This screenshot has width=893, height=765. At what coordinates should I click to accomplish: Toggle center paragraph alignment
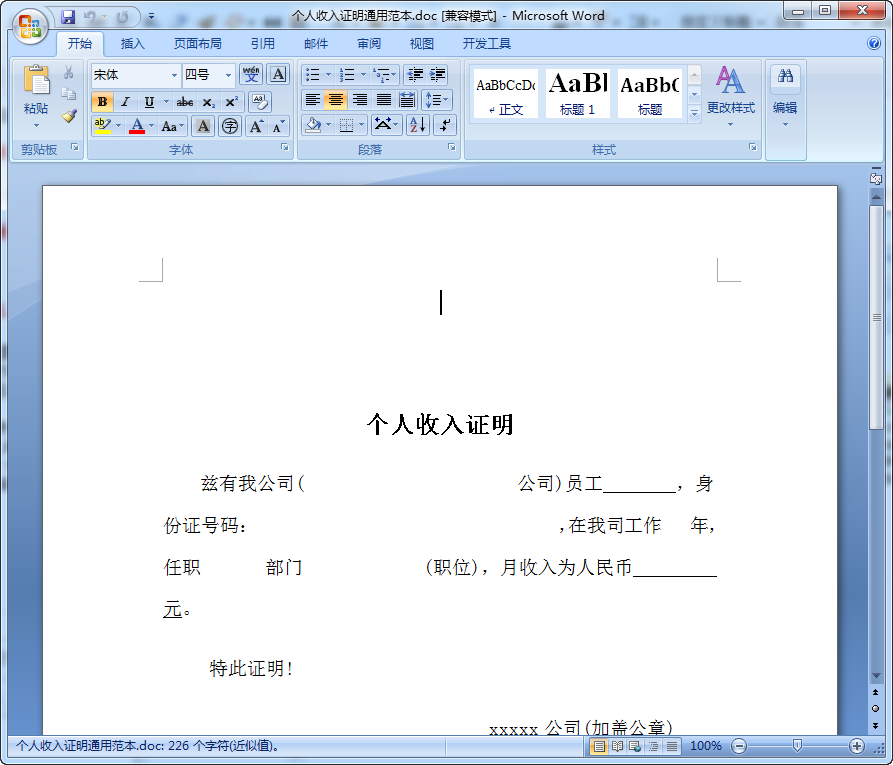click(x=337, y=100)
